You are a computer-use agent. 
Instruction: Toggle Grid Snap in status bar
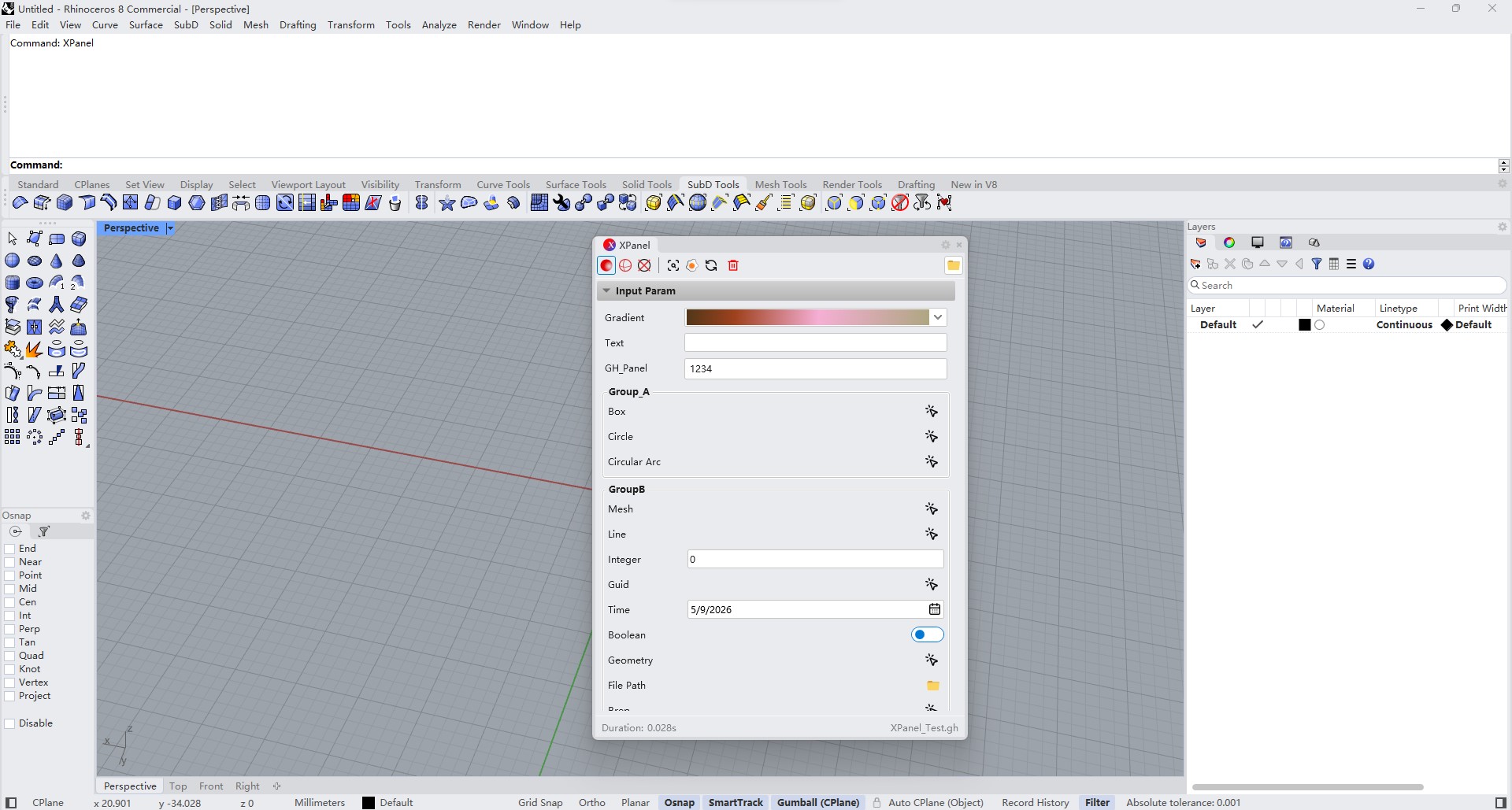point(540,803)
